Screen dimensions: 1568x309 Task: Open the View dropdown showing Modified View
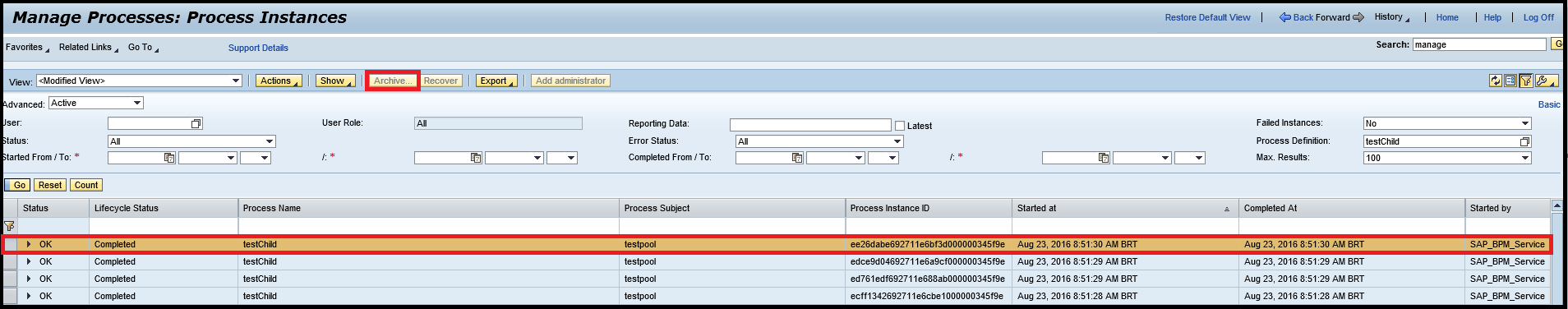pyautogui.click(x=140, y=81)
